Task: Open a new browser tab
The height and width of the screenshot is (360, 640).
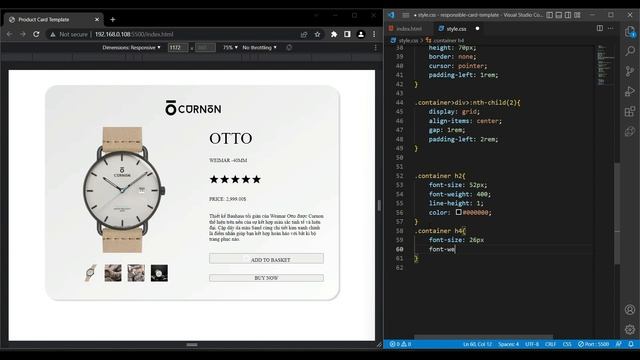Action: (x=113, y=19)
